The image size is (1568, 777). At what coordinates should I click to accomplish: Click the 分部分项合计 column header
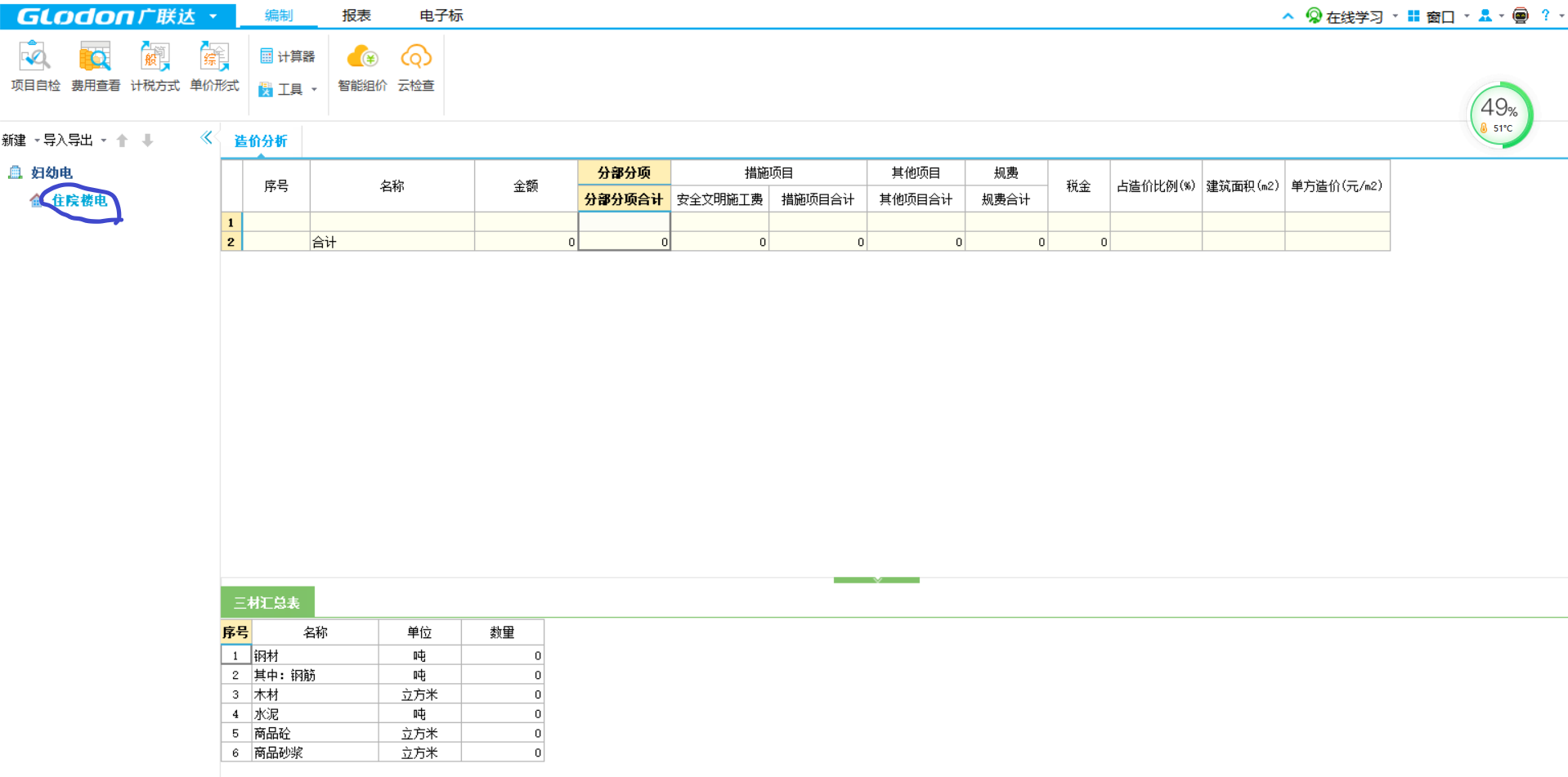(624, 199)
